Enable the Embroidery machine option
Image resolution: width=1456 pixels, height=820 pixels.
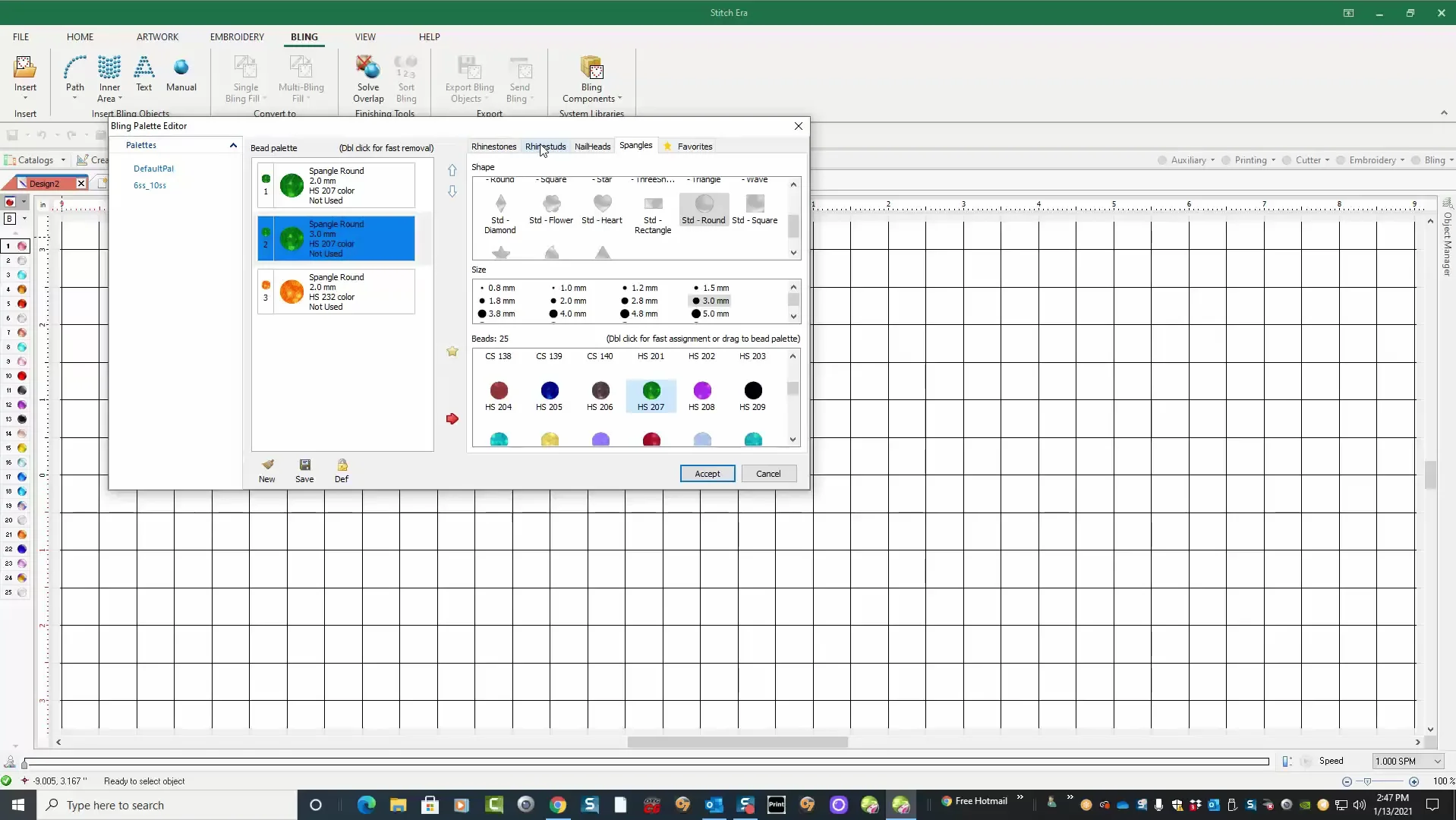[1341, 160]
